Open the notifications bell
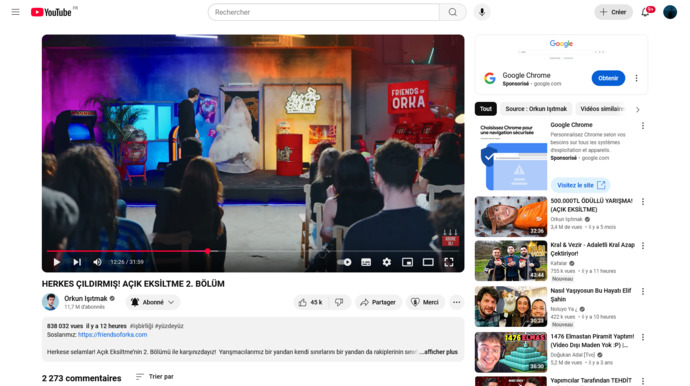 click(x=645, y=12)
